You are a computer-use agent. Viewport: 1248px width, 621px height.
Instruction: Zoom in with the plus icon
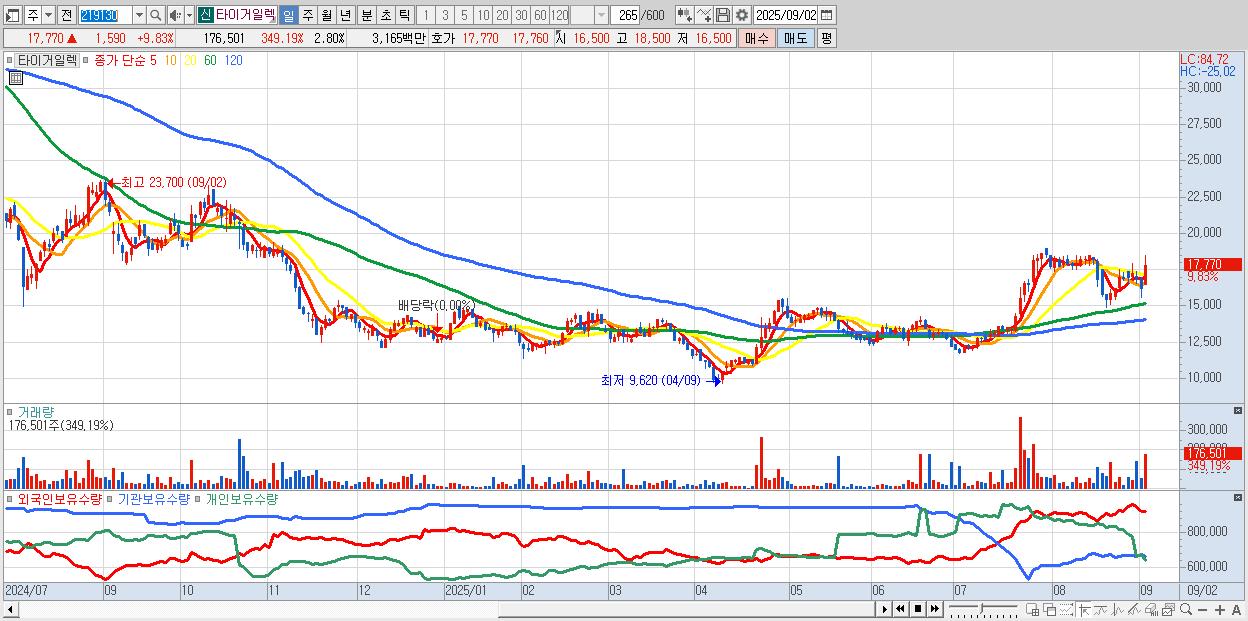1220,610
